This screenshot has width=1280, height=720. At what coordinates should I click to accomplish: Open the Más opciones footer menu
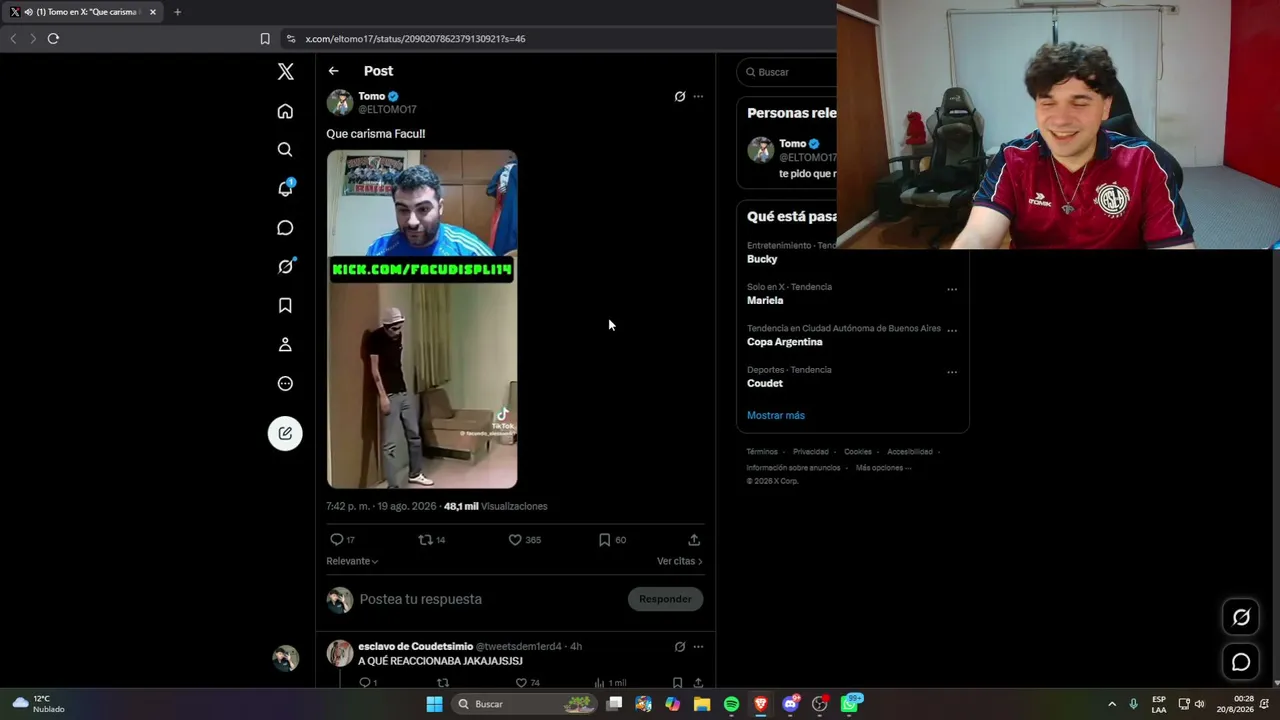click(x=884, y=468)
